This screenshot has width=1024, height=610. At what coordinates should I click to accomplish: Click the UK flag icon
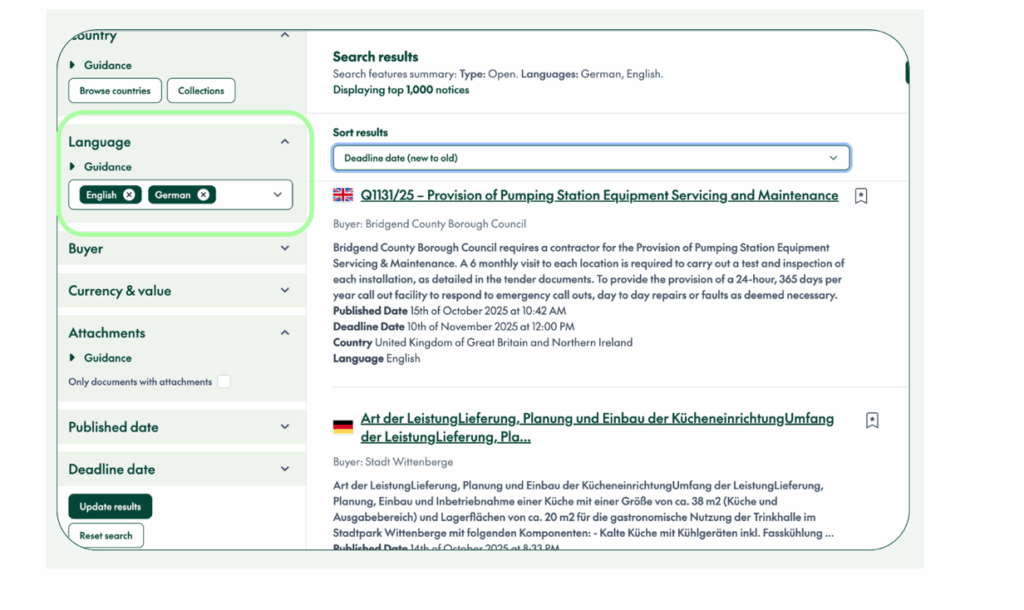[343, 196]
